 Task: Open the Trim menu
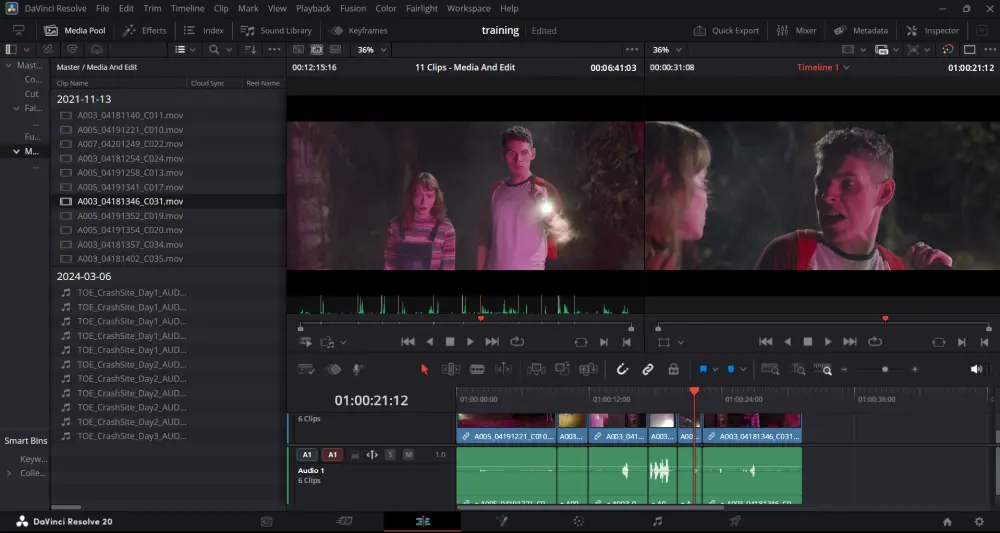point(152,8)
